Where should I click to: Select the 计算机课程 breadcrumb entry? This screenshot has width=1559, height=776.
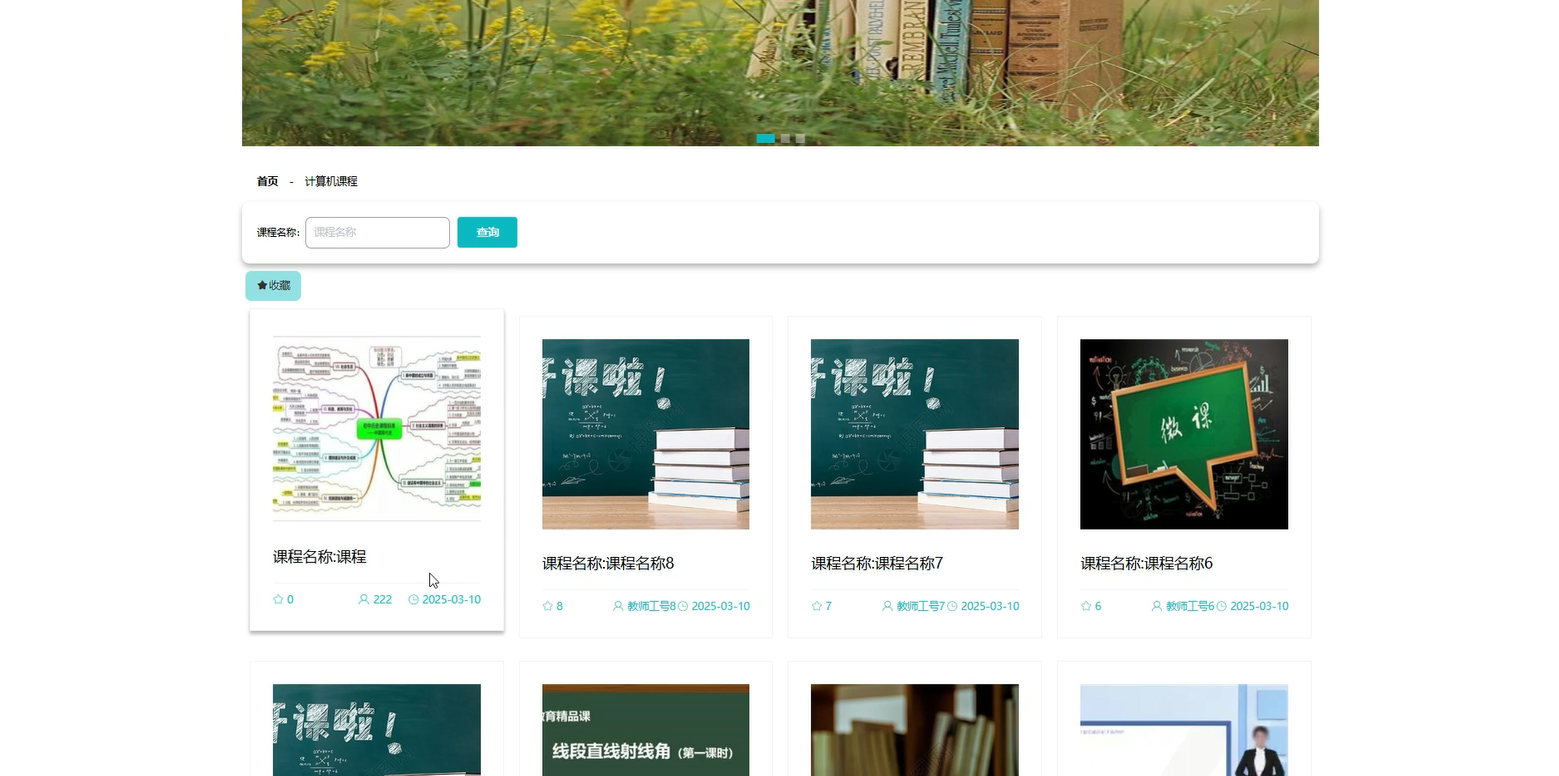click(x=331, y=181)
